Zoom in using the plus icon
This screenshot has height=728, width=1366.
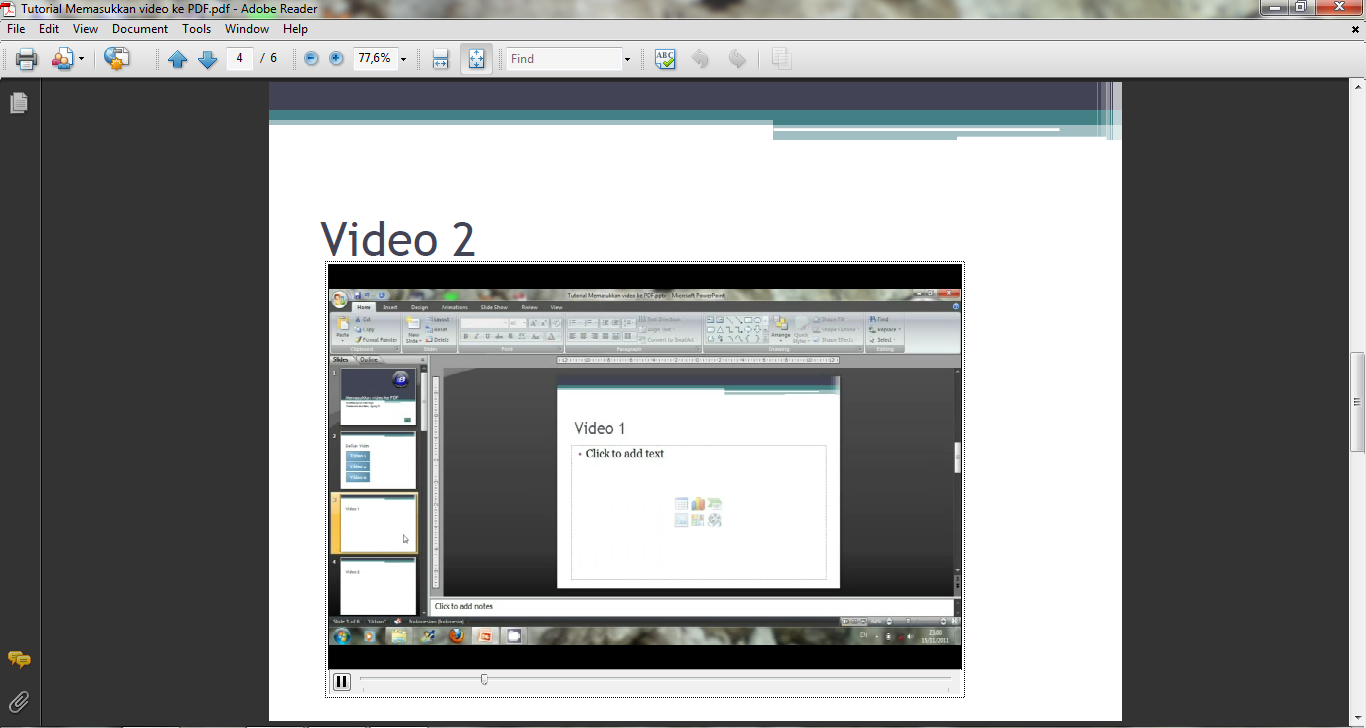336,58
